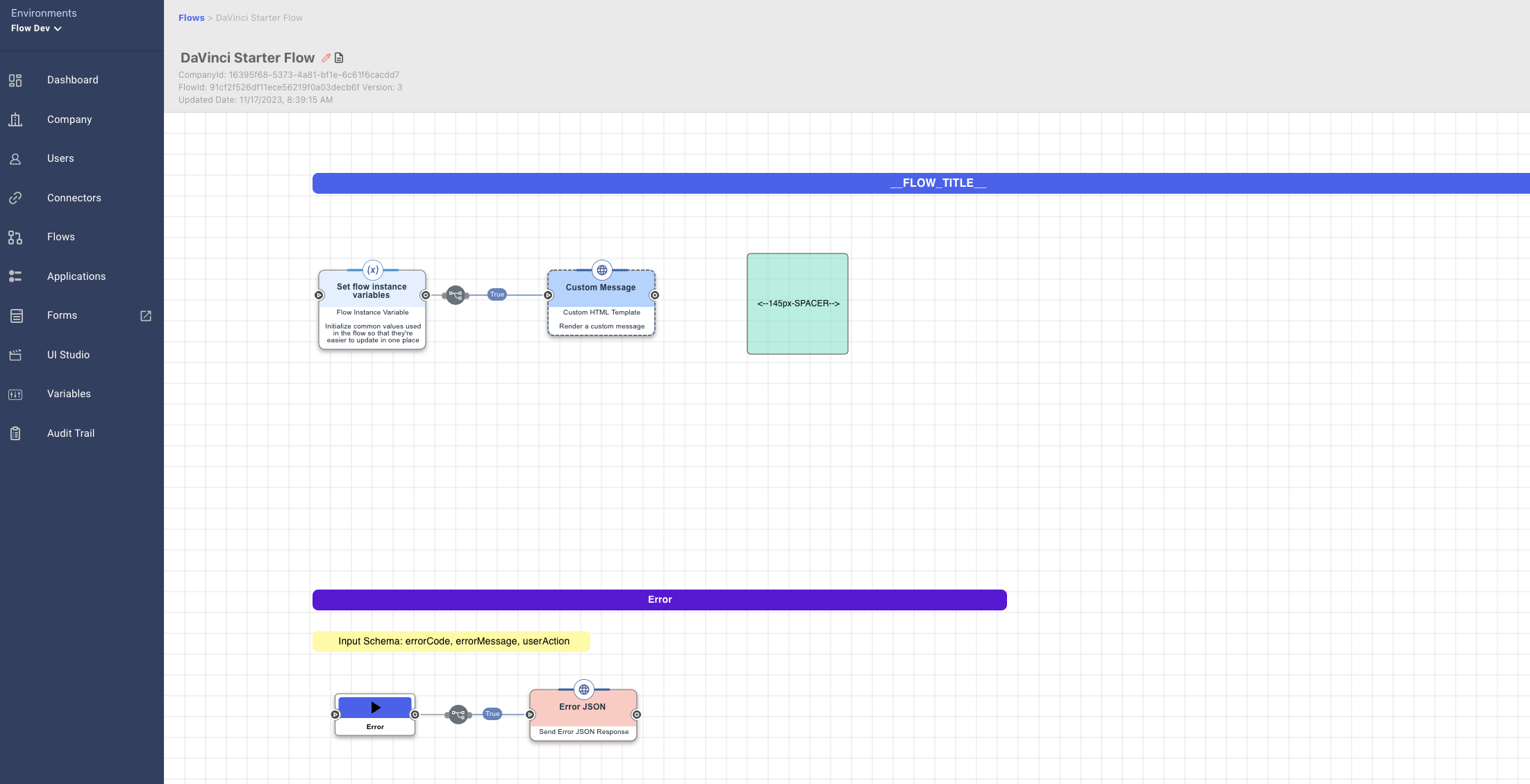Screen dimensions: 1530x784
Task: Click the document icon next to flow title
Action: pyautogui.click(x=339, y=58)
